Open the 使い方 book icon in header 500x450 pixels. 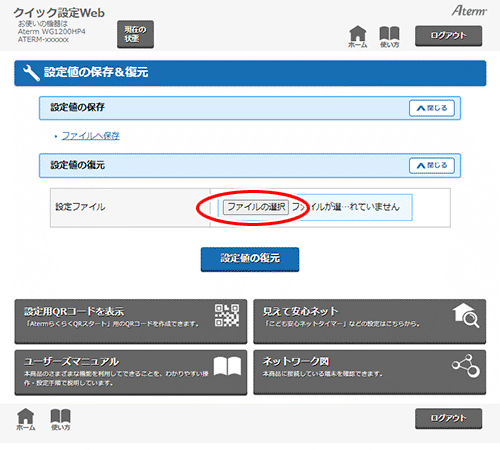[389, 36]
